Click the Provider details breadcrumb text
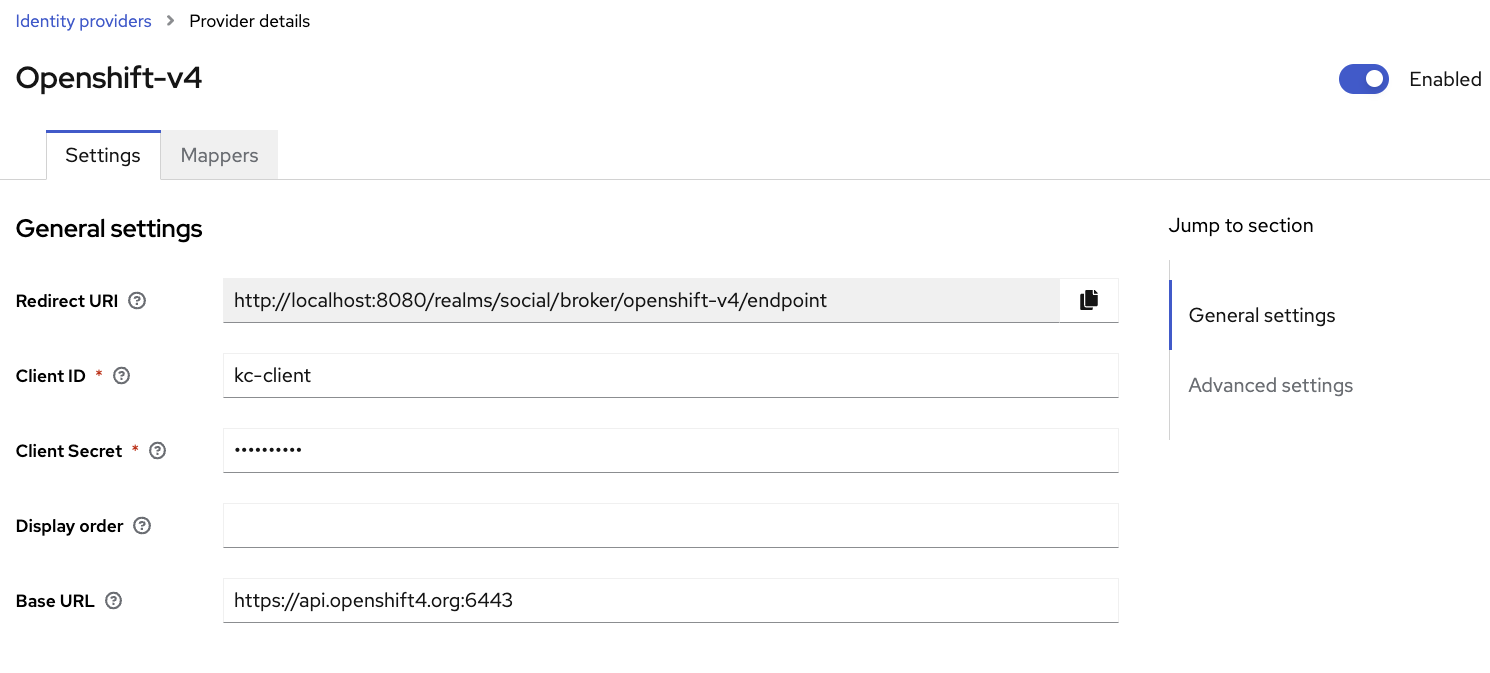 coord(249,20)
